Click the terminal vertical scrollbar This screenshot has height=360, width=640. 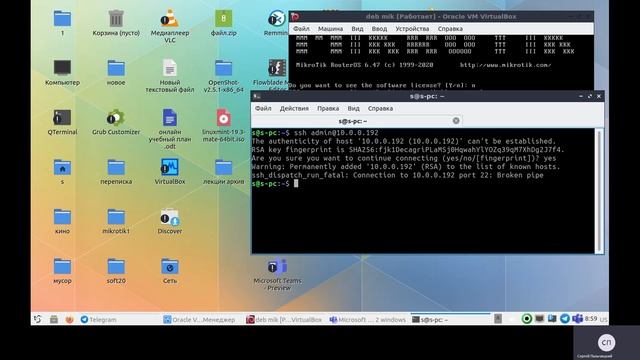coord(599,191)
